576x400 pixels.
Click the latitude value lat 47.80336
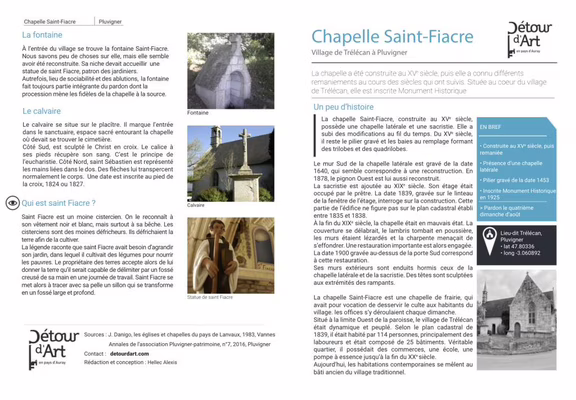pos(517,246)
